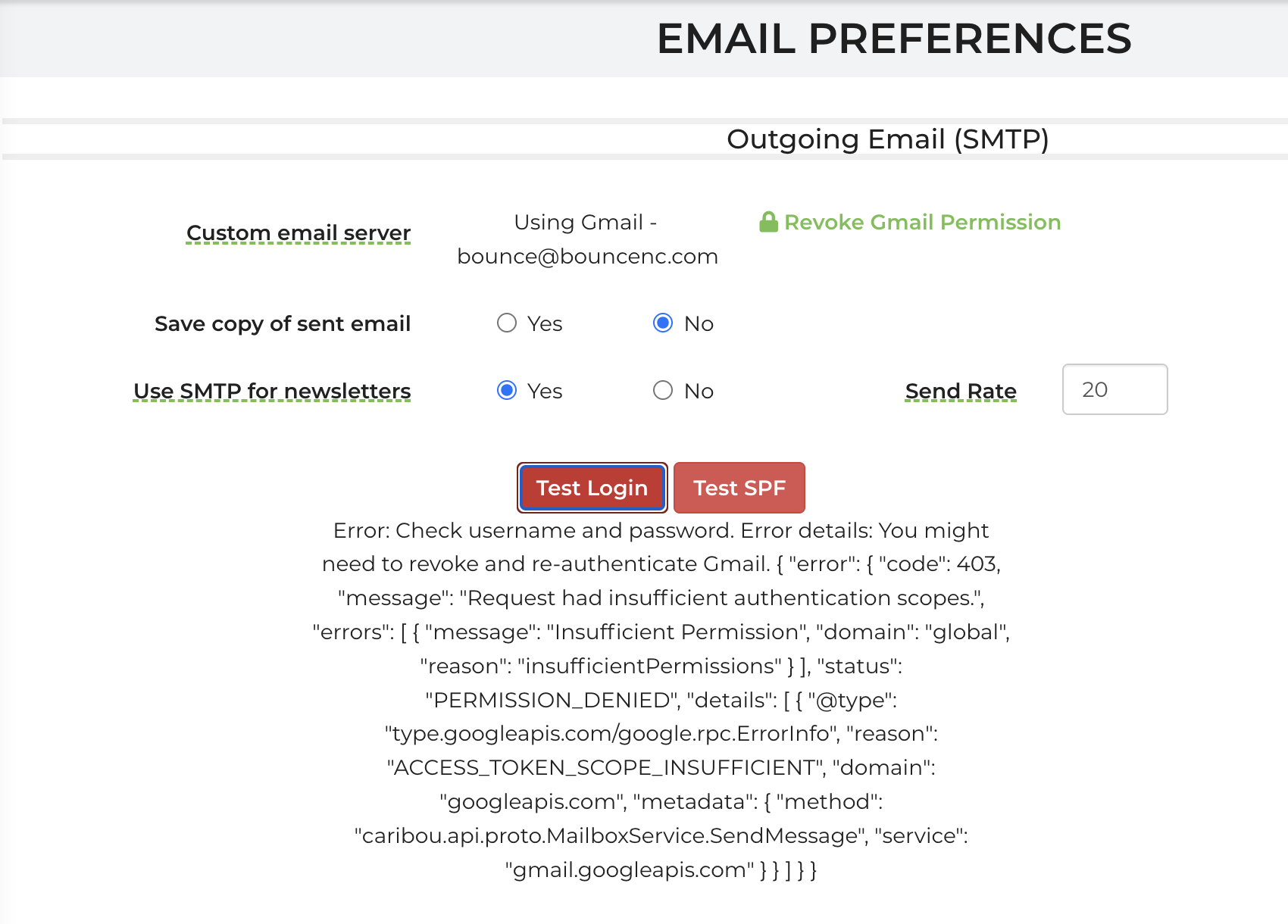Select Yes for Use SMTP for newsletters
Screen dimensions: 1288x924
[x=507, y=390]
